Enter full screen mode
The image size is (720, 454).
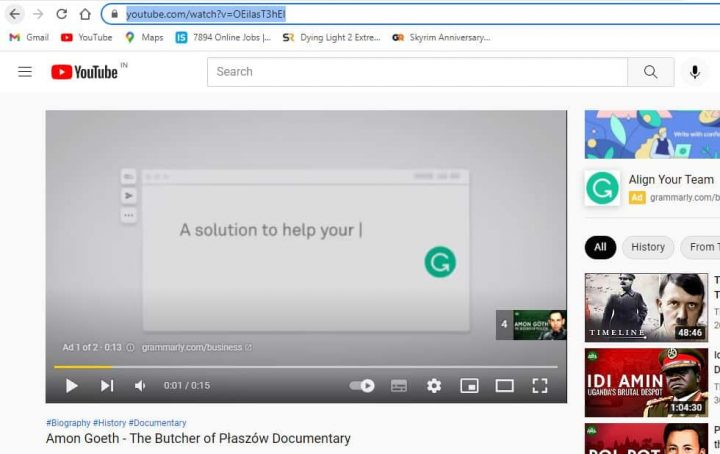(x=540, y=386)
